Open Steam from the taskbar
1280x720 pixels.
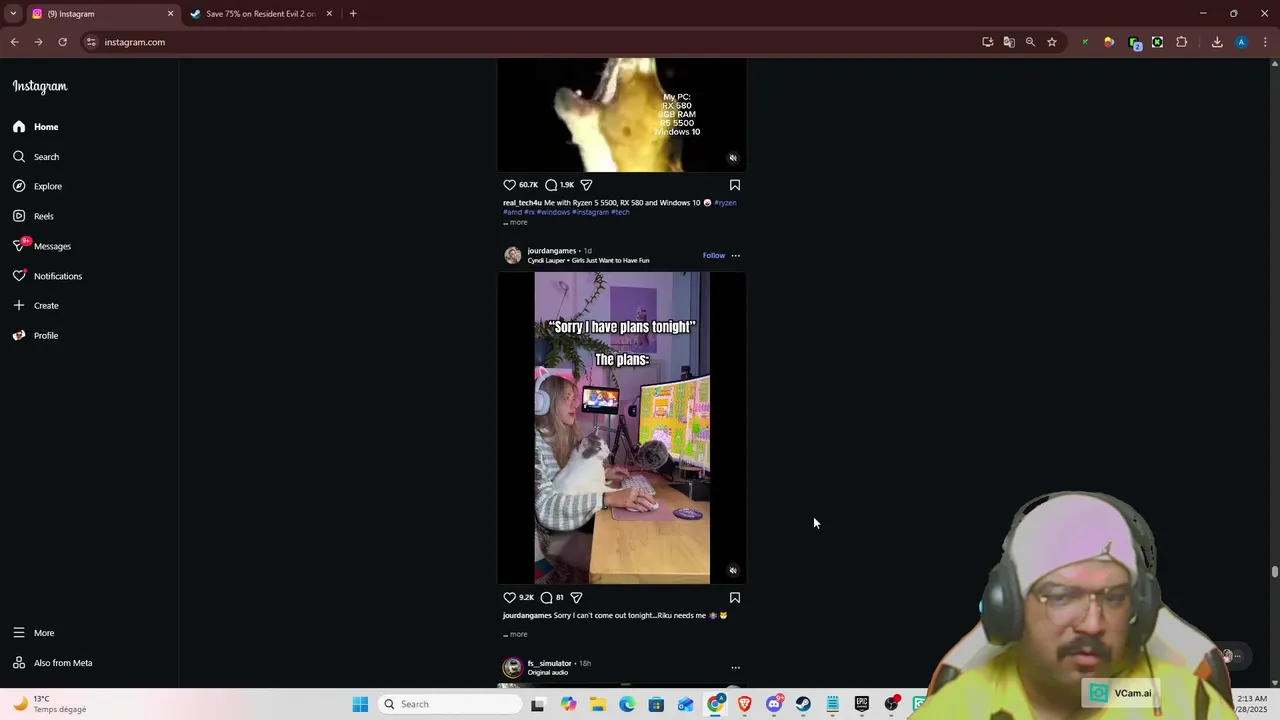pos(803,704)
